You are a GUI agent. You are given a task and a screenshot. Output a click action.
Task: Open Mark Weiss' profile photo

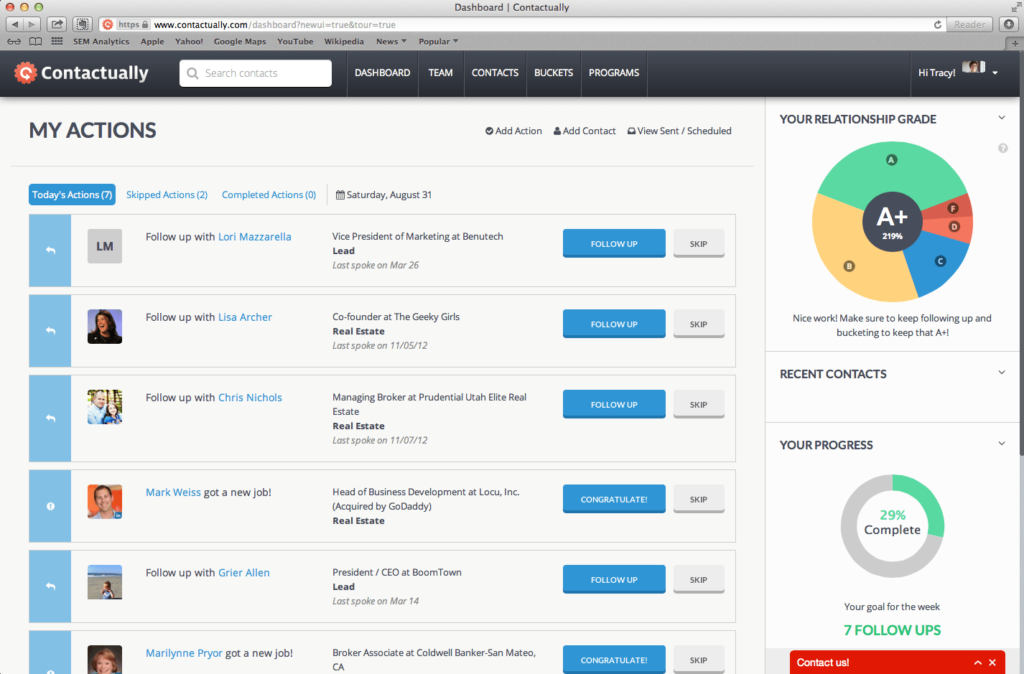tap(104, 502)
